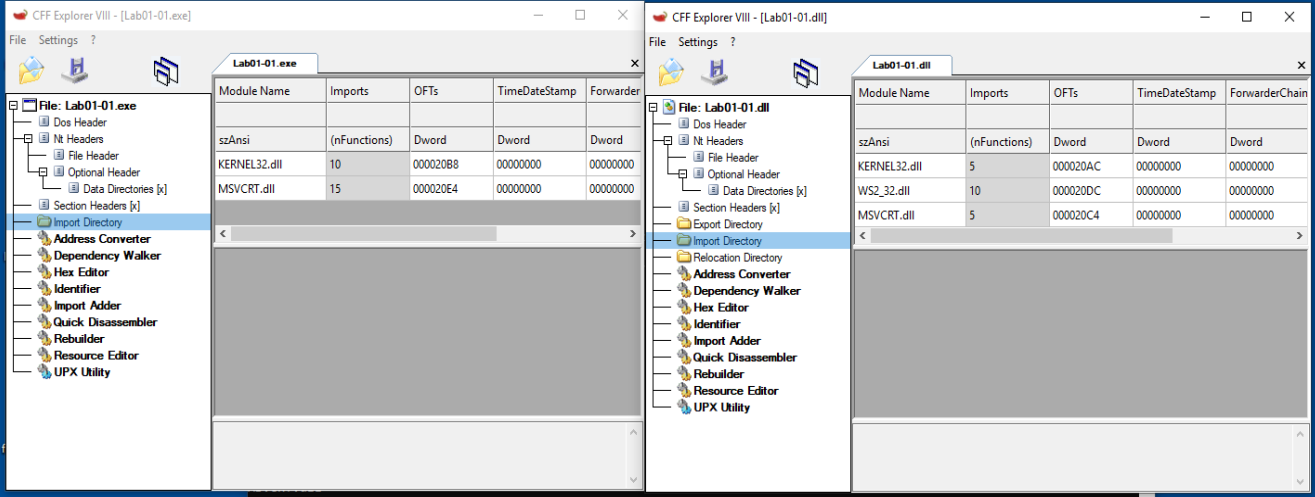
Task: Click Save icon in Lab01-01.dll window
Action: pyautogui.click(x=714, y=72)
